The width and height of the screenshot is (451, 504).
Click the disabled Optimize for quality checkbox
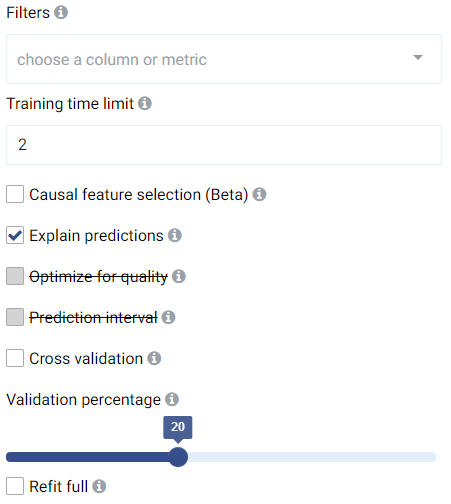click(15, 276)
